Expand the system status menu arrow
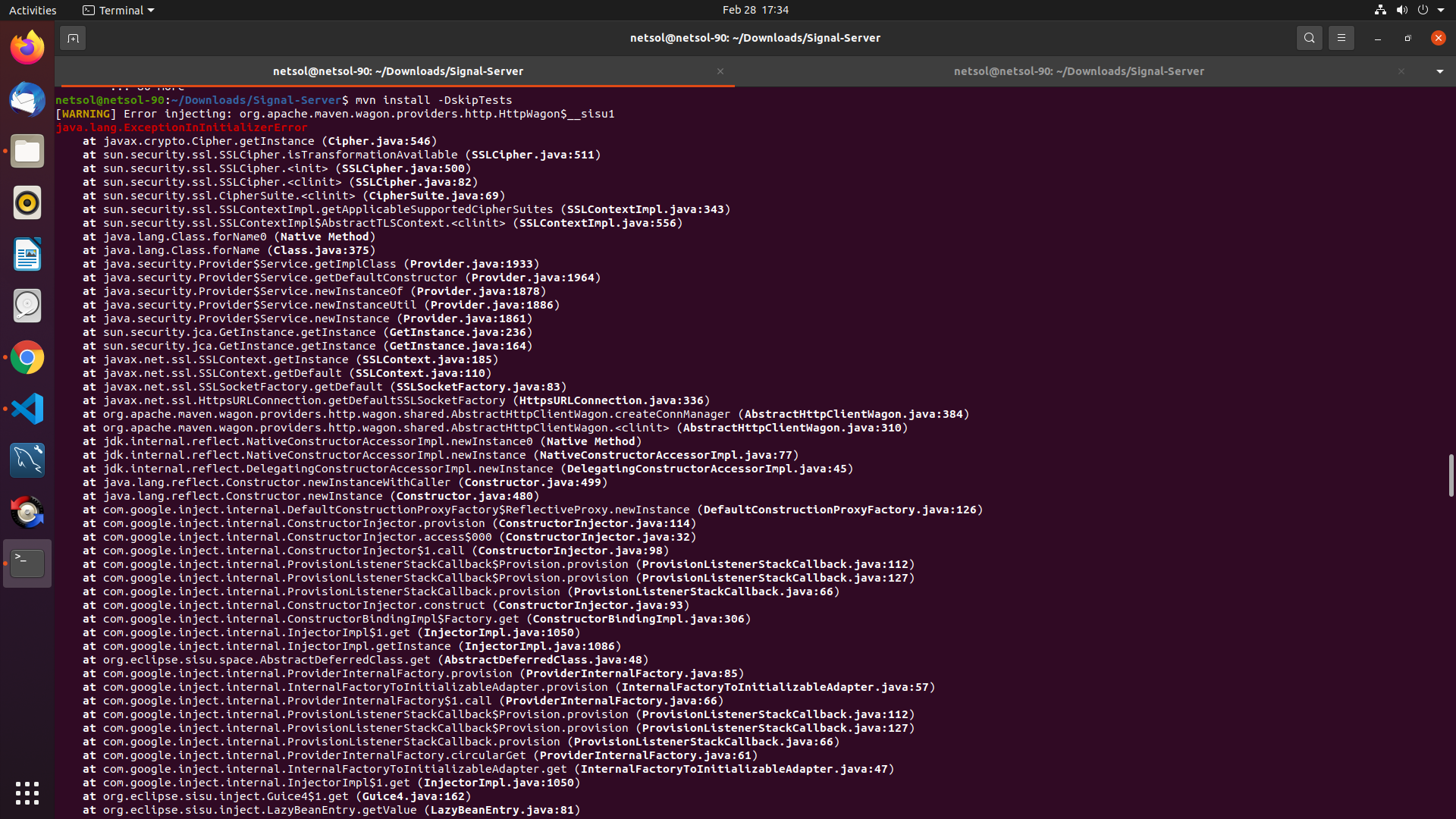Viewport: 1456px width, 819px height. pos(1441,10)
